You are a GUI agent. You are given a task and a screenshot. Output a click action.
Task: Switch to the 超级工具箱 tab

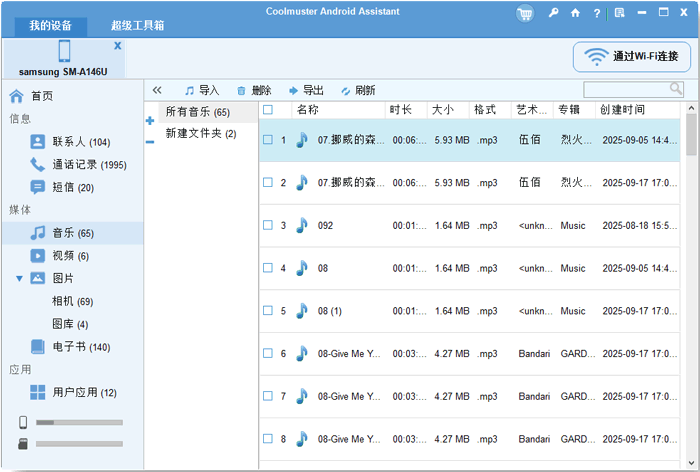click(x=138, y=25)
